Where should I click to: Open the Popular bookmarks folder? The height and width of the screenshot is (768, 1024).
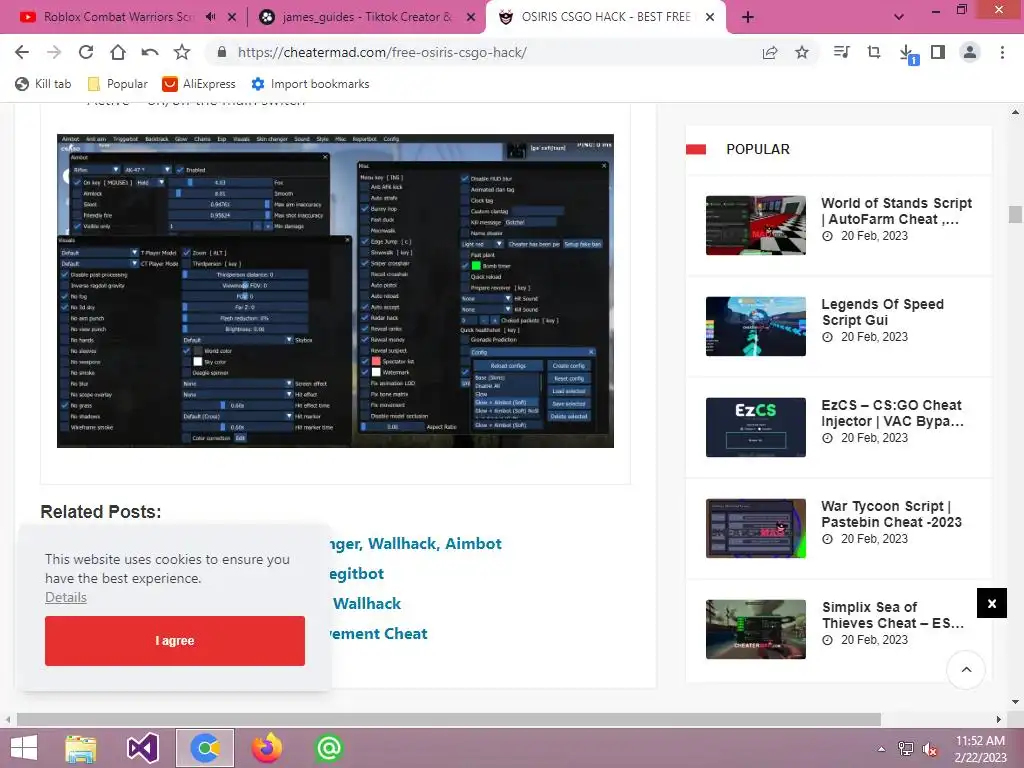[118, 84]
